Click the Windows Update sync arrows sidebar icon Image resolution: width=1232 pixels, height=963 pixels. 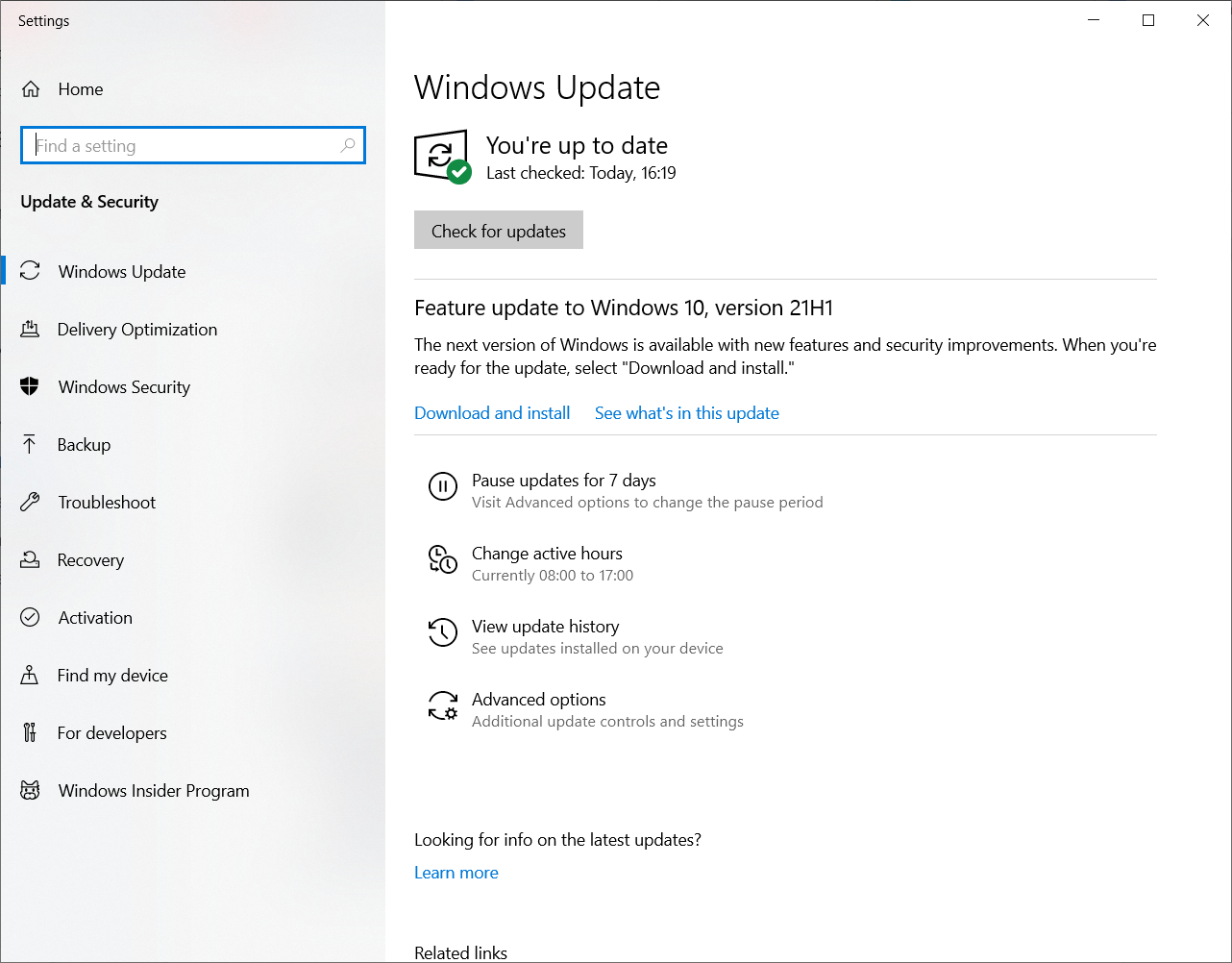30,271
